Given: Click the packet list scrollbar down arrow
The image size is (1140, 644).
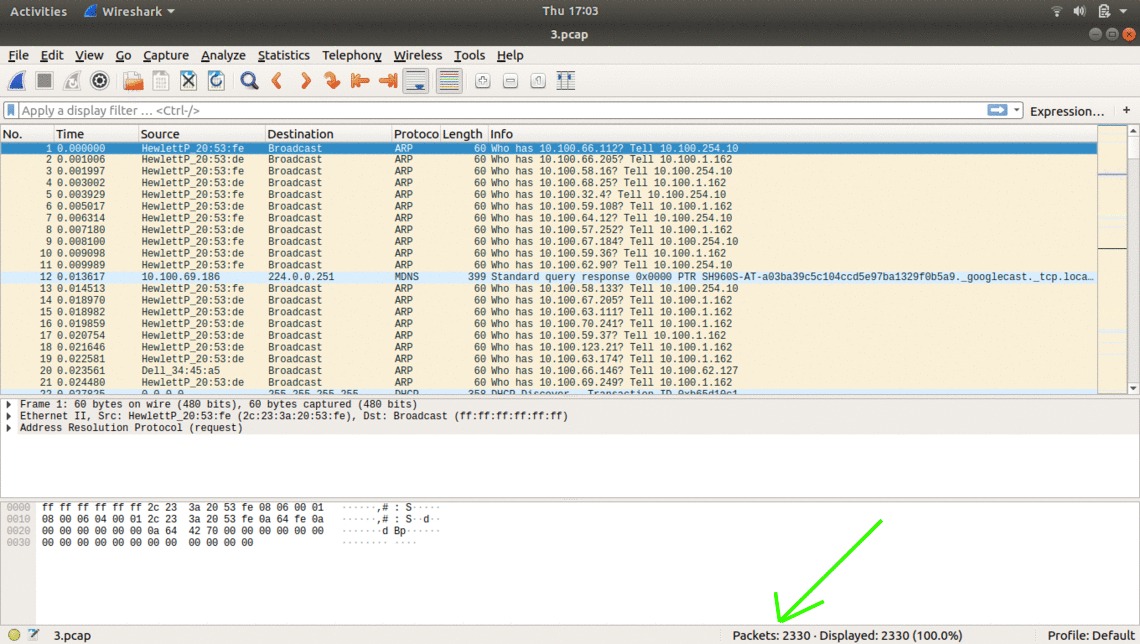Looking at the screenshot, I should click(x=1133, y=388).
